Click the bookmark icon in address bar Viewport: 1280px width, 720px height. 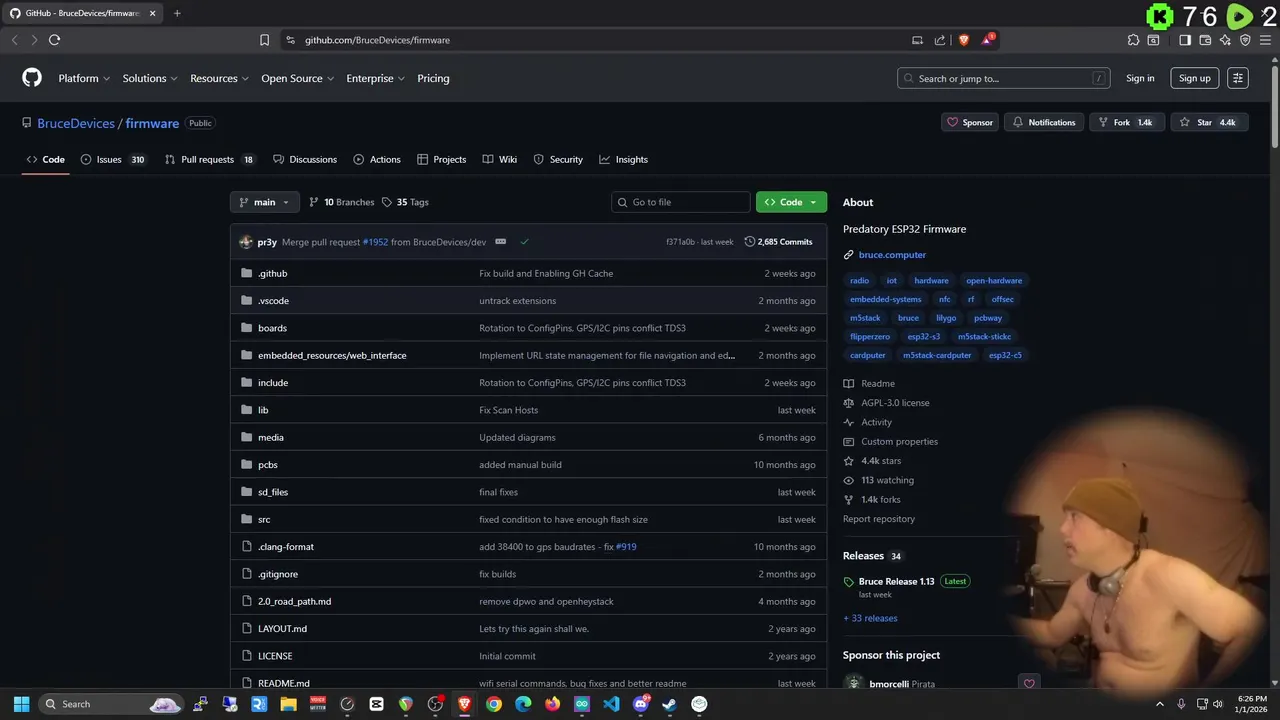click(x=264, y=40)
